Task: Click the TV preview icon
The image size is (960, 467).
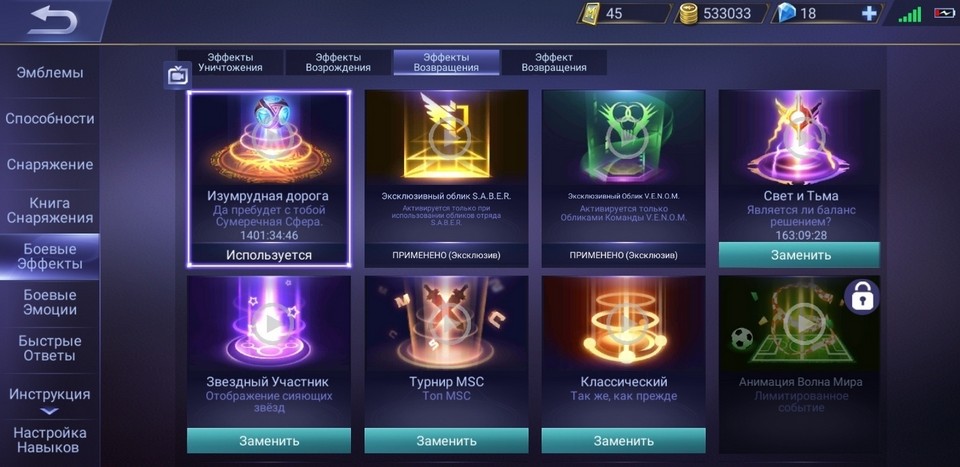Action: 178,75
